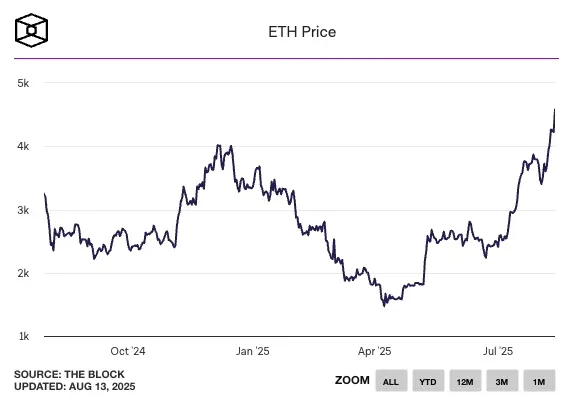Click the price line's latest peak point
Screen dimensions: 570x397
click(554, 109)
